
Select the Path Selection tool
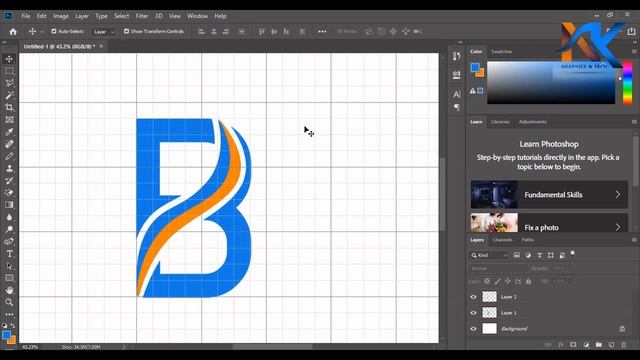(x=9, y=266)
